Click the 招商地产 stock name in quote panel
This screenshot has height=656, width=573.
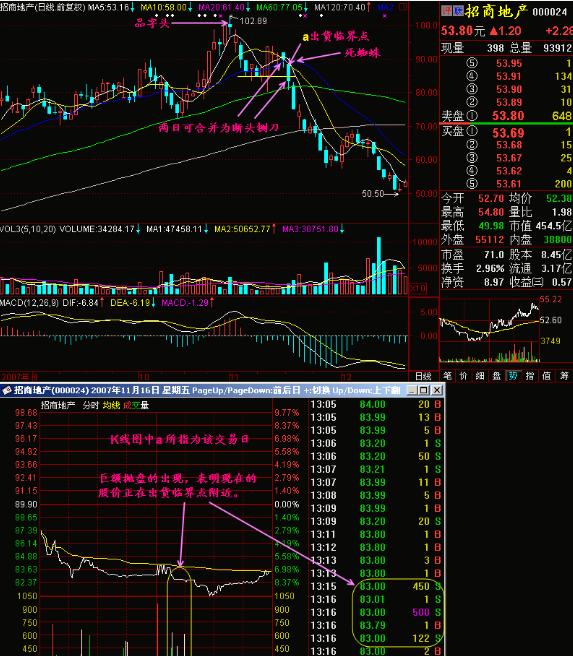coord(496,12)
